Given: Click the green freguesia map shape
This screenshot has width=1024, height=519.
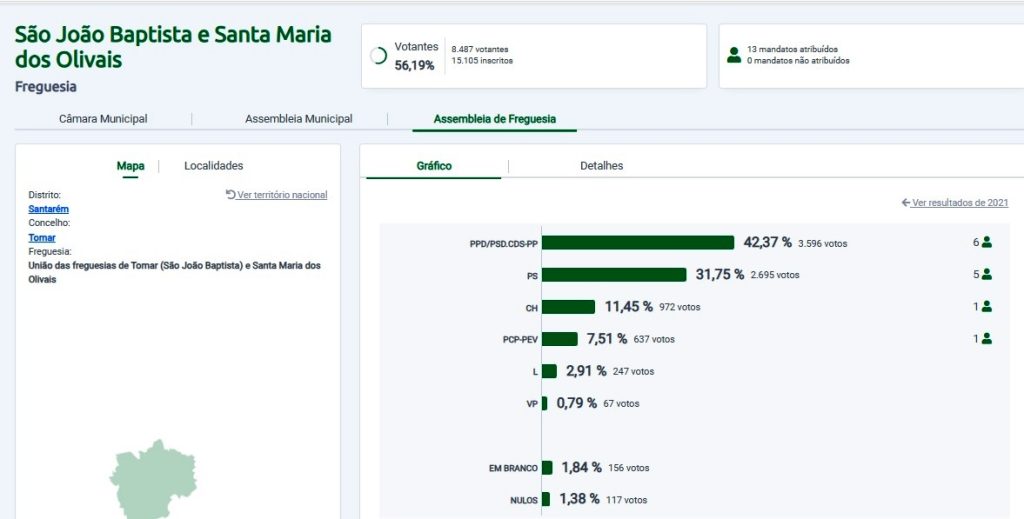Looking at the screenshot, I should point(151,478).
